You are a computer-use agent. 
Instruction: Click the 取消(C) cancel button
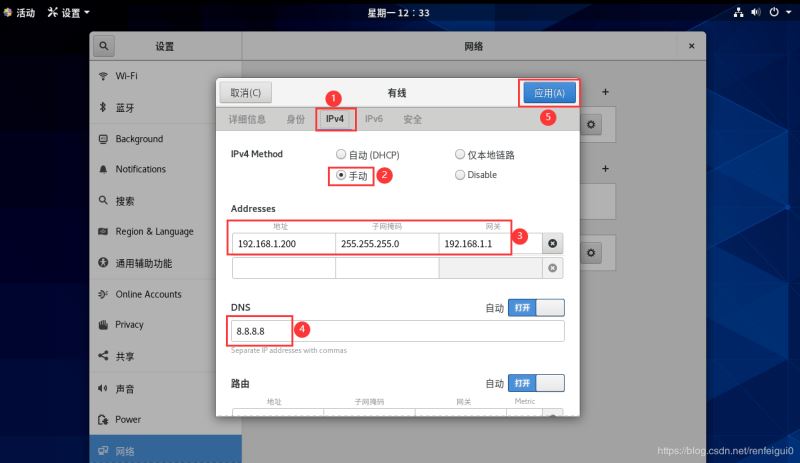(x=245, y=93)
